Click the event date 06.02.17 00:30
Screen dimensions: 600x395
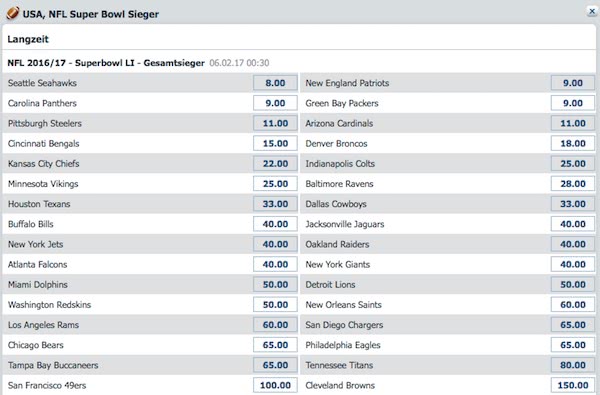pos(239,63)
